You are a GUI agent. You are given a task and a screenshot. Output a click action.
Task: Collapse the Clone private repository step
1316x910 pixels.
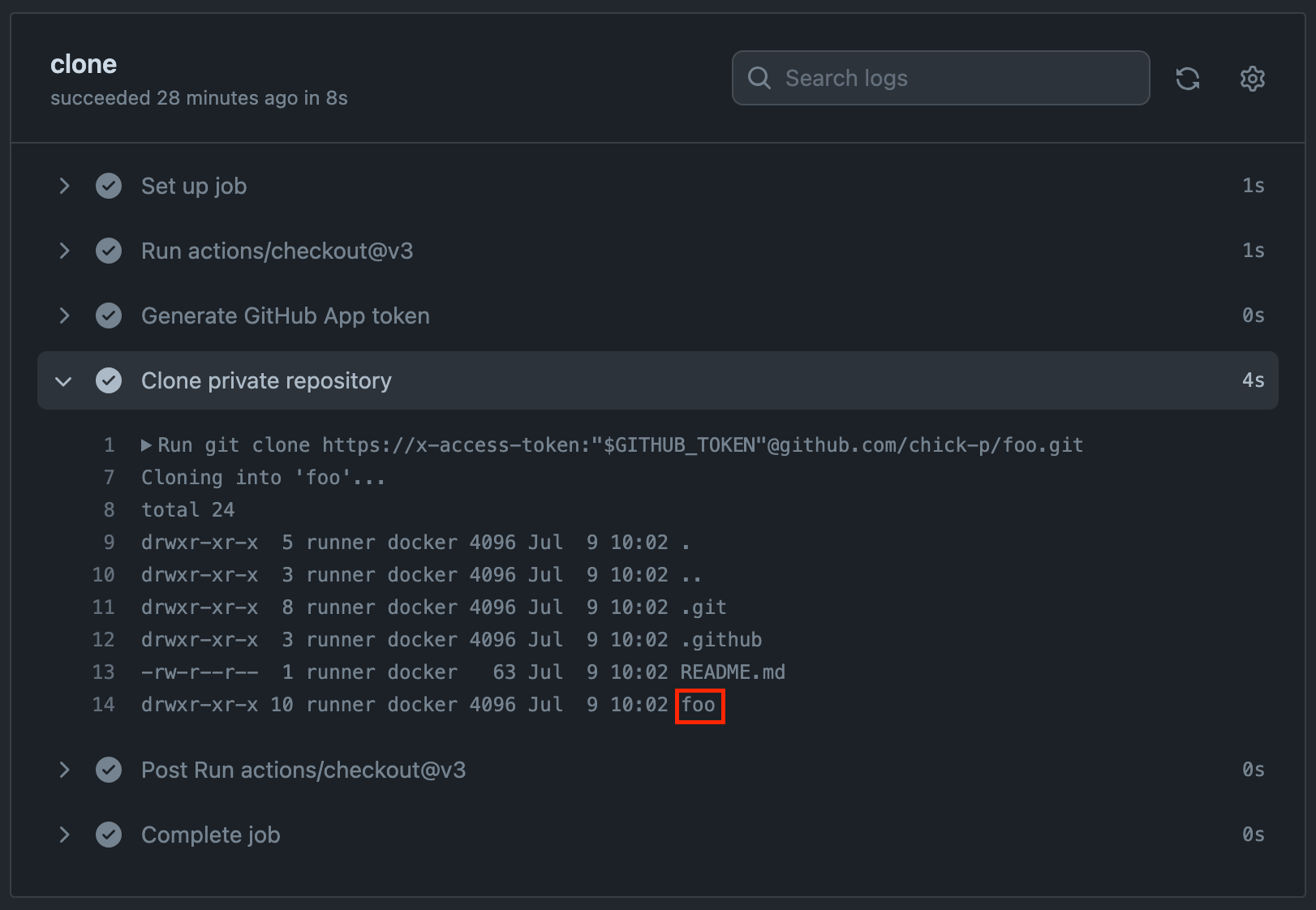tap(64, 380)
